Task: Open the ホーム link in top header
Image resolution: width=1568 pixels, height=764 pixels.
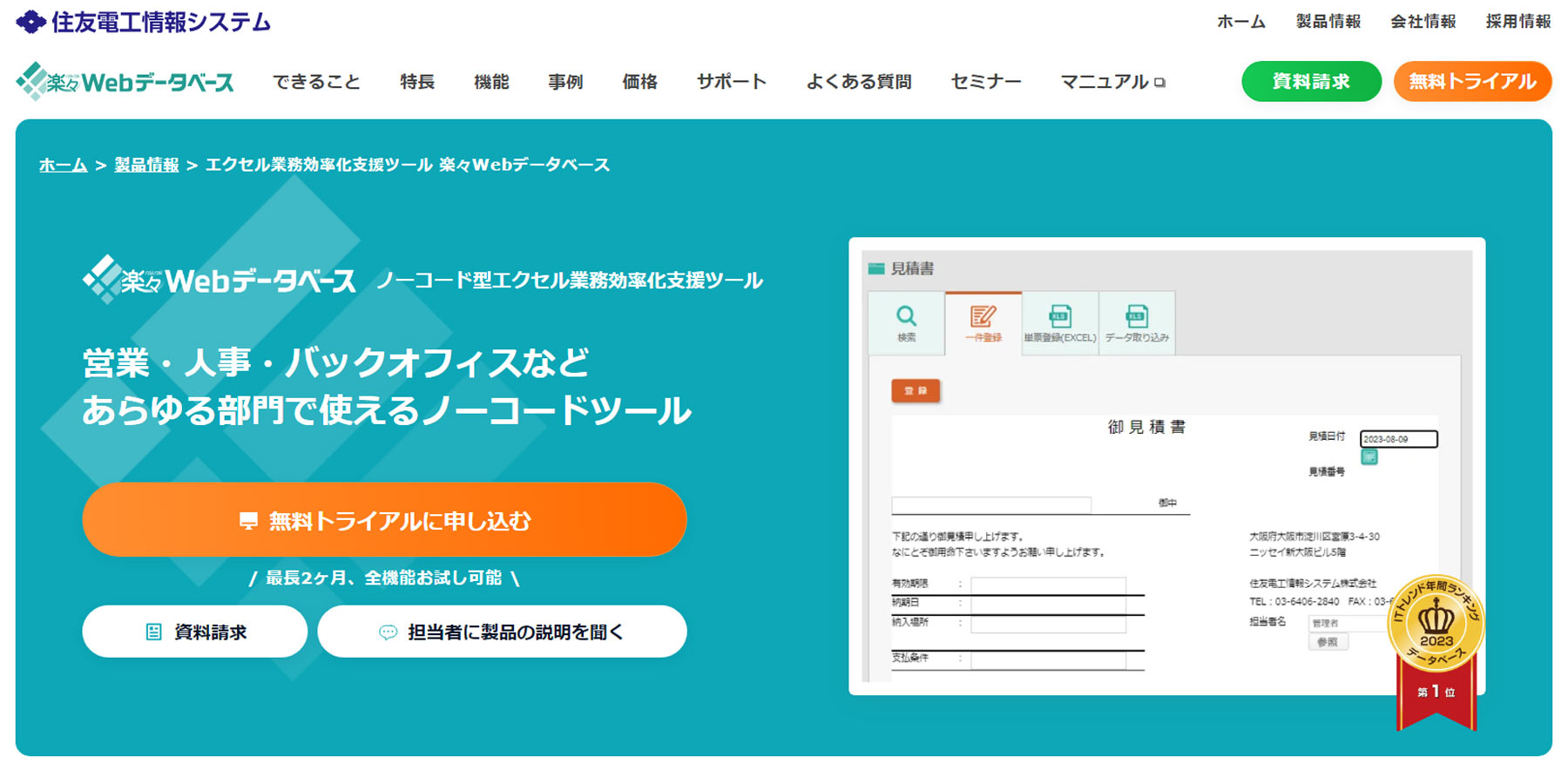Action: coord(1240,22)
